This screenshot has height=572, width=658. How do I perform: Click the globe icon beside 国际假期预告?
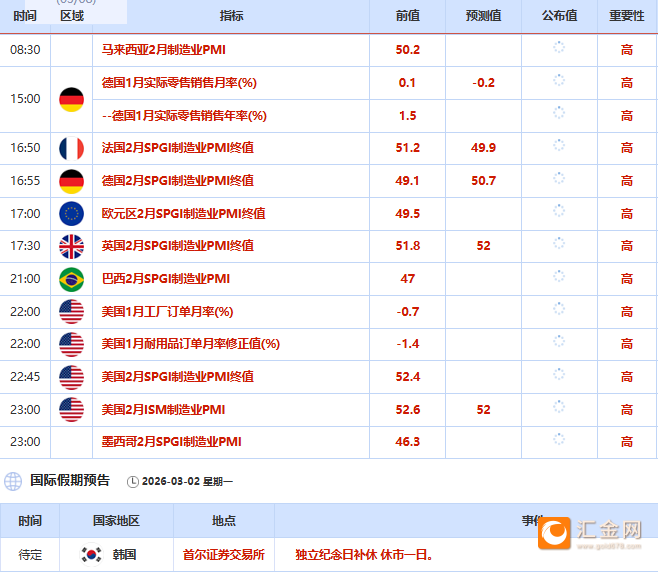tap(13, 481)
